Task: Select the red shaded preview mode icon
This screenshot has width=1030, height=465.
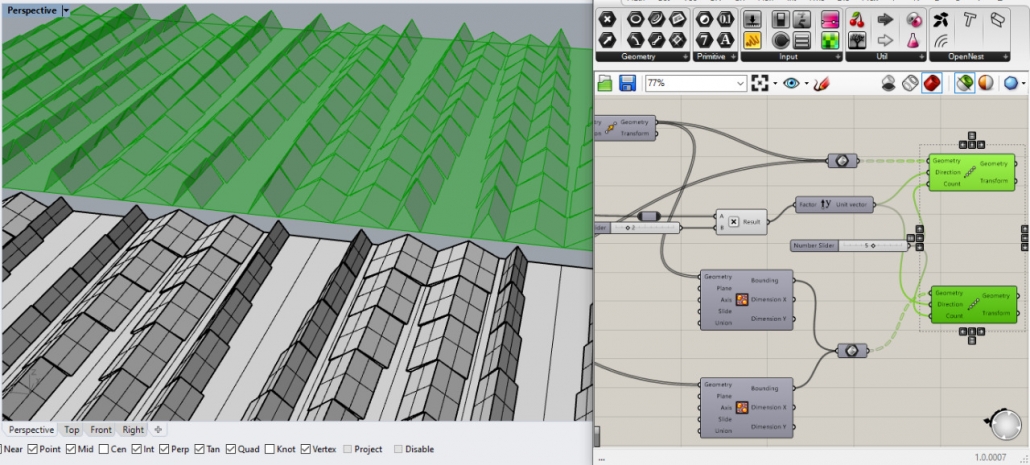Action: 931,83
